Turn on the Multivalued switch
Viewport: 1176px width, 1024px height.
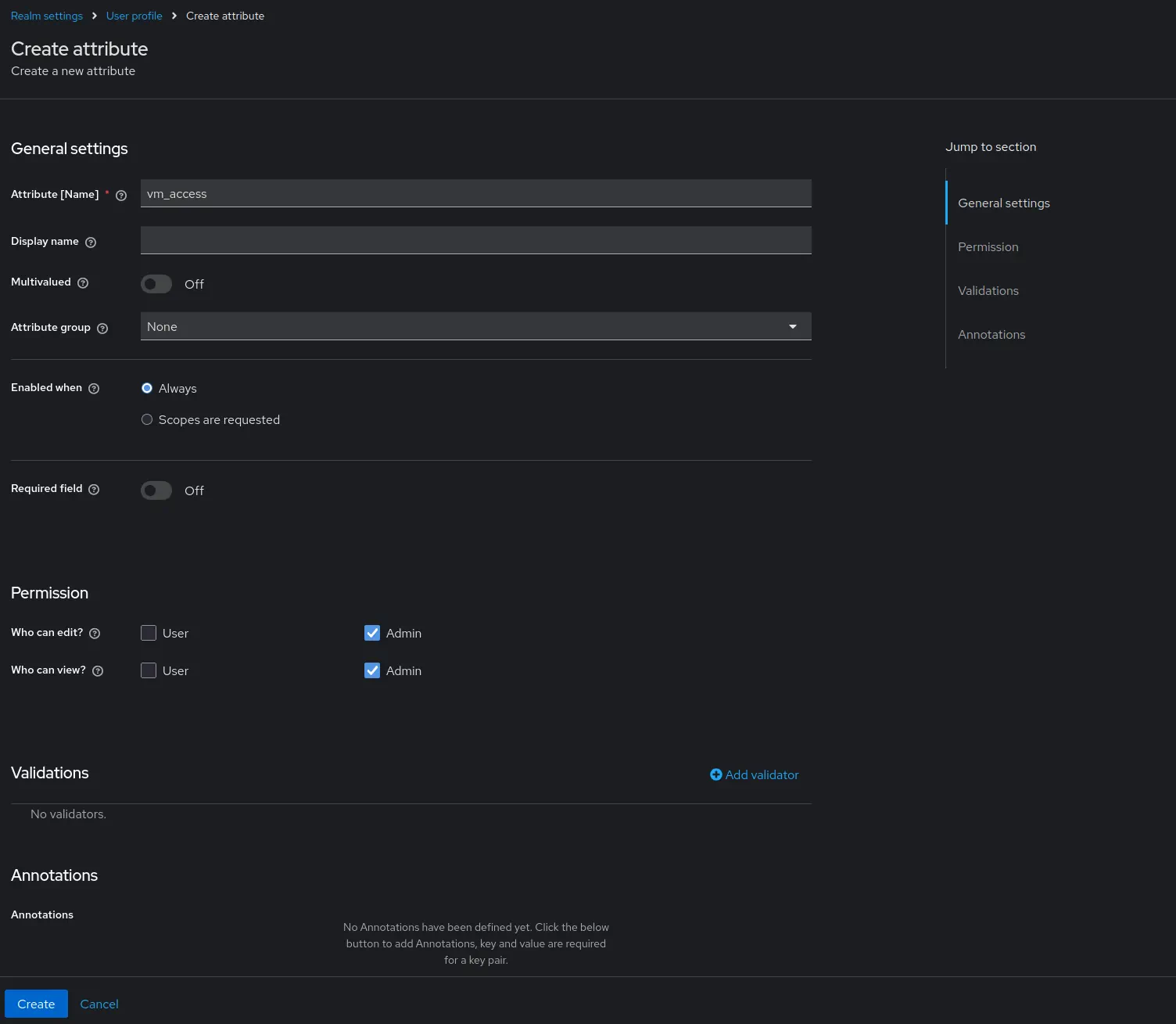click(x=156, y=284)
